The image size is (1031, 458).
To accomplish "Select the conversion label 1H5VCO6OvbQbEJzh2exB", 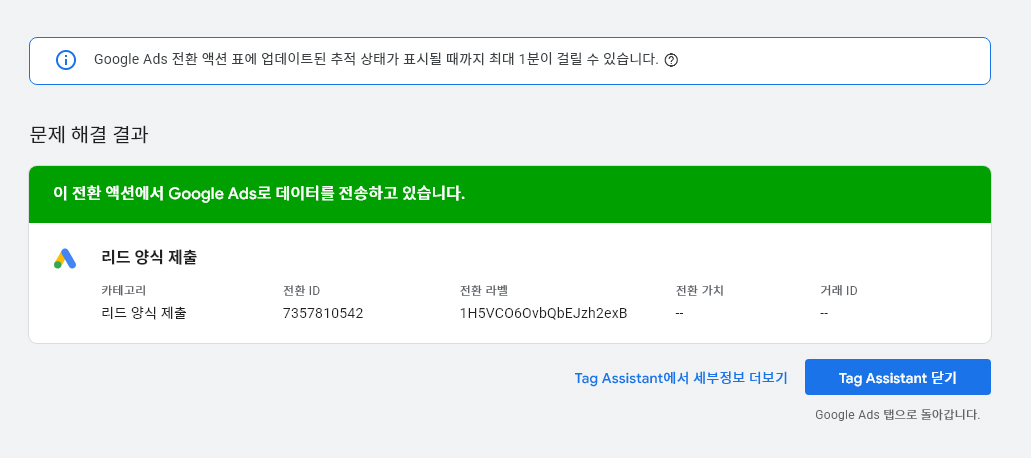I will click(x=543, y=313).
